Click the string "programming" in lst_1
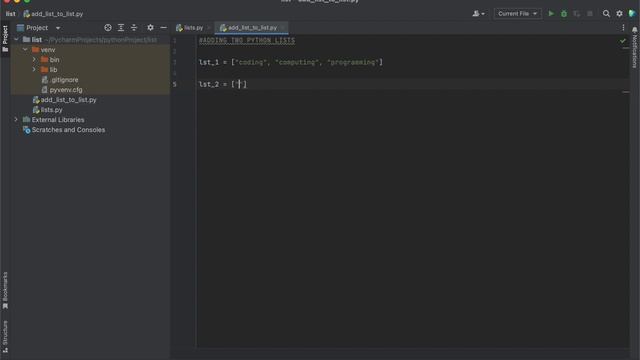Image resolution: width=640 pixels, height=360 pixels. coord(353,62)
